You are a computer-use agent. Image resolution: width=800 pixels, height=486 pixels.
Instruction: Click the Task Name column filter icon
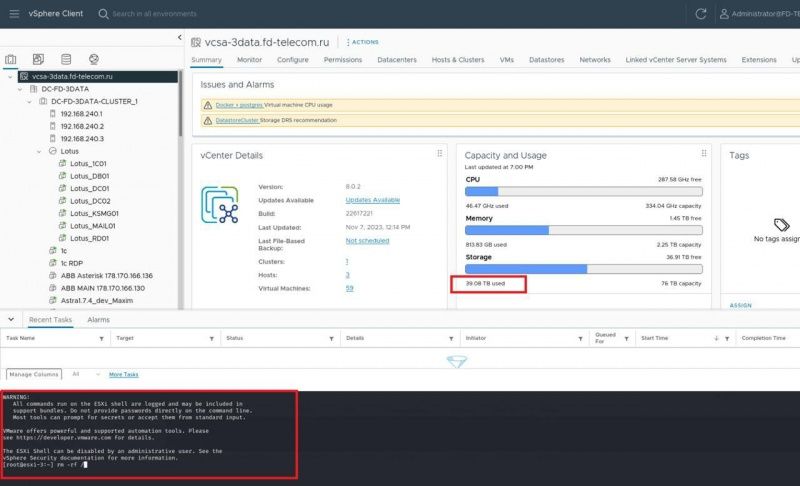pyautogui.click(x=103, y=338)
